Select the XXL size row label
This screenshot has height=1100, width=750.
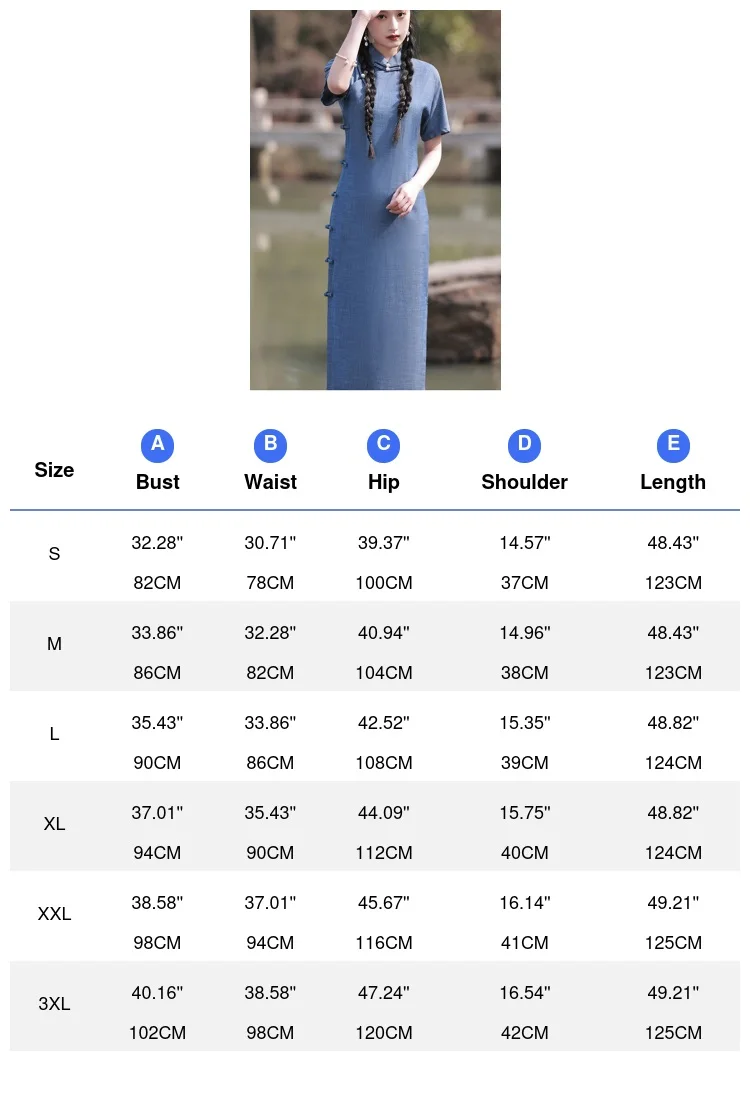click(54, 914)
